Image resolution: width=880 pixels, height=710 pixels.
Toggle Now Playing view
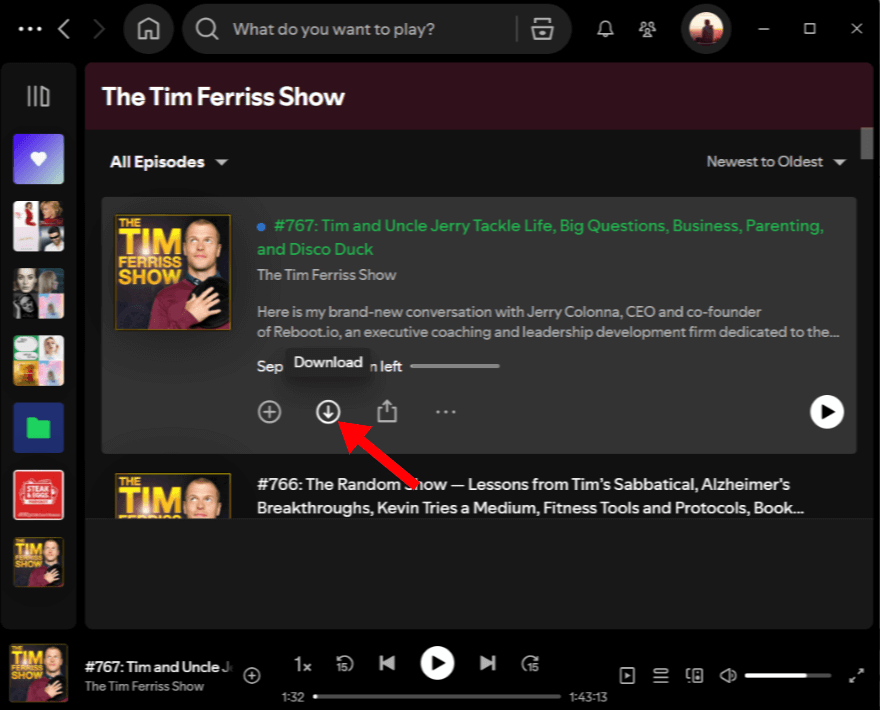627,675
